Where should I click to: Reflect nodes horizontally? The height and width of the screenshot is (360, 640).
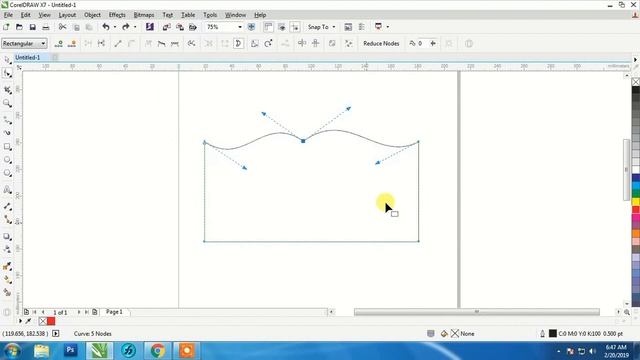tap(302, 43)
